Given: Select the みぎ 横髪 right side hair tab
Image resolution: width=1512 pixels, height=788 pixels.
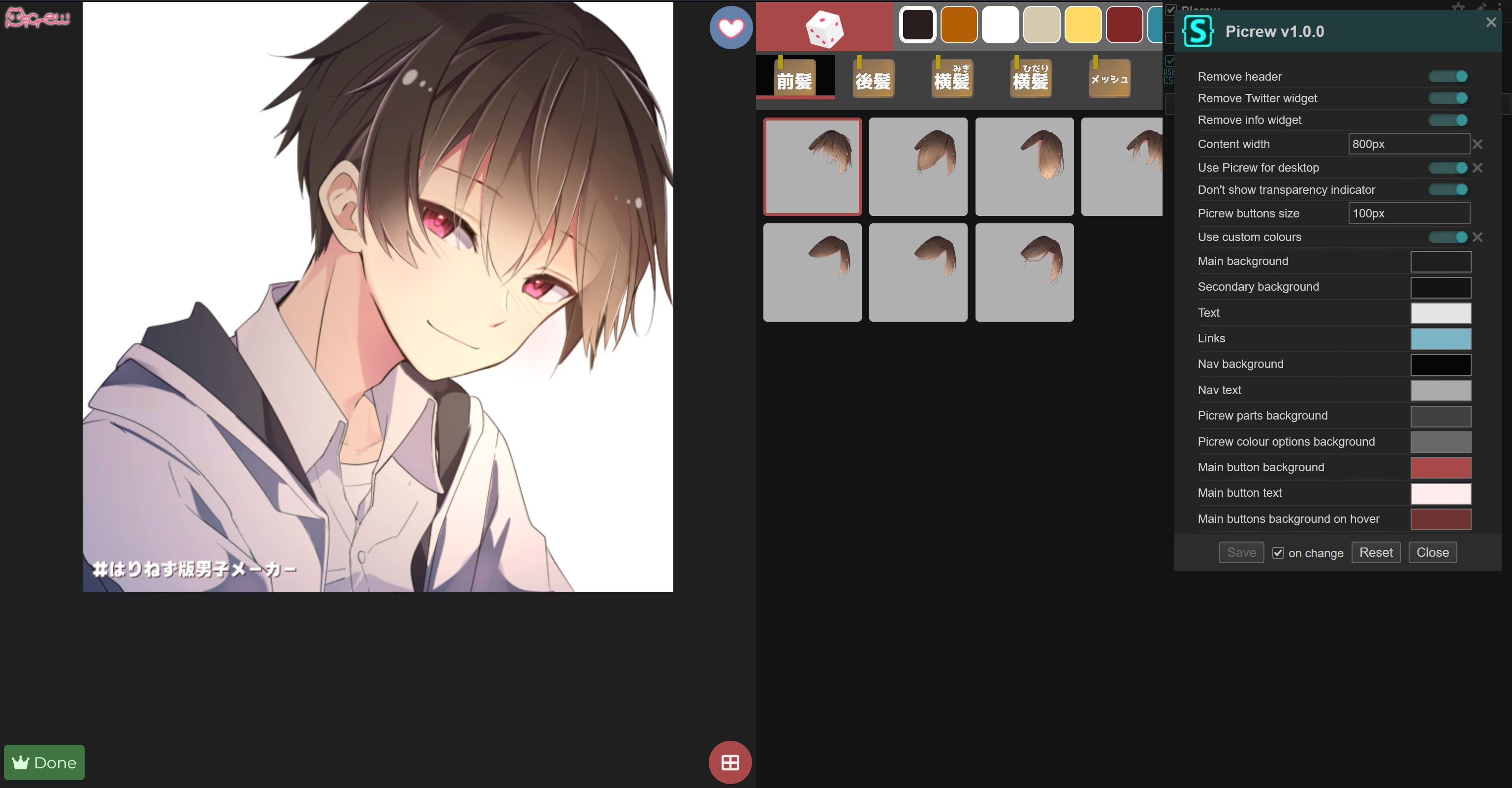Looking at the screenshot, I should click(952, 77).
